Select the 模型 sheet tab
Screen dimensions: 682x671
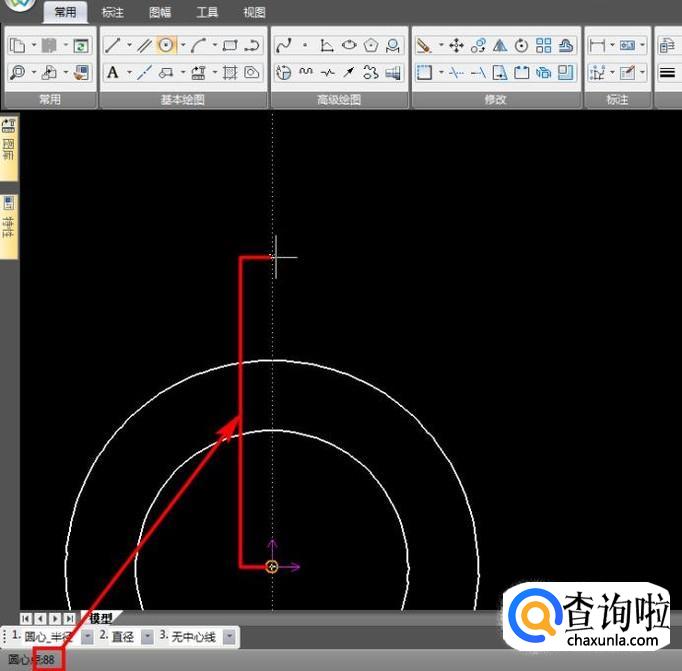click(100, 619)
